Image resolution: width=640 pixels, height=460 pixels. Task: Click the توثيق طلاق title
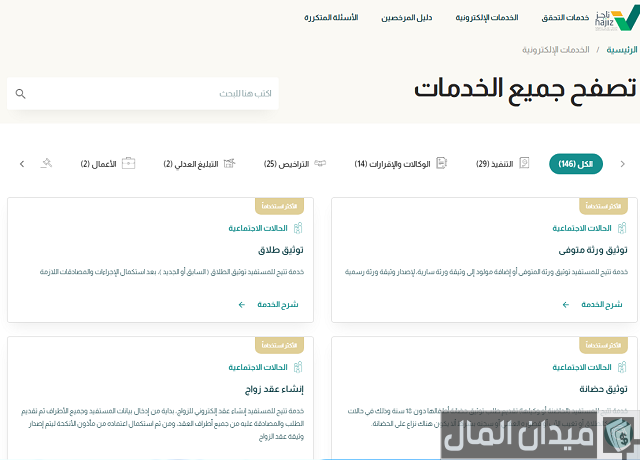[281, 250]
